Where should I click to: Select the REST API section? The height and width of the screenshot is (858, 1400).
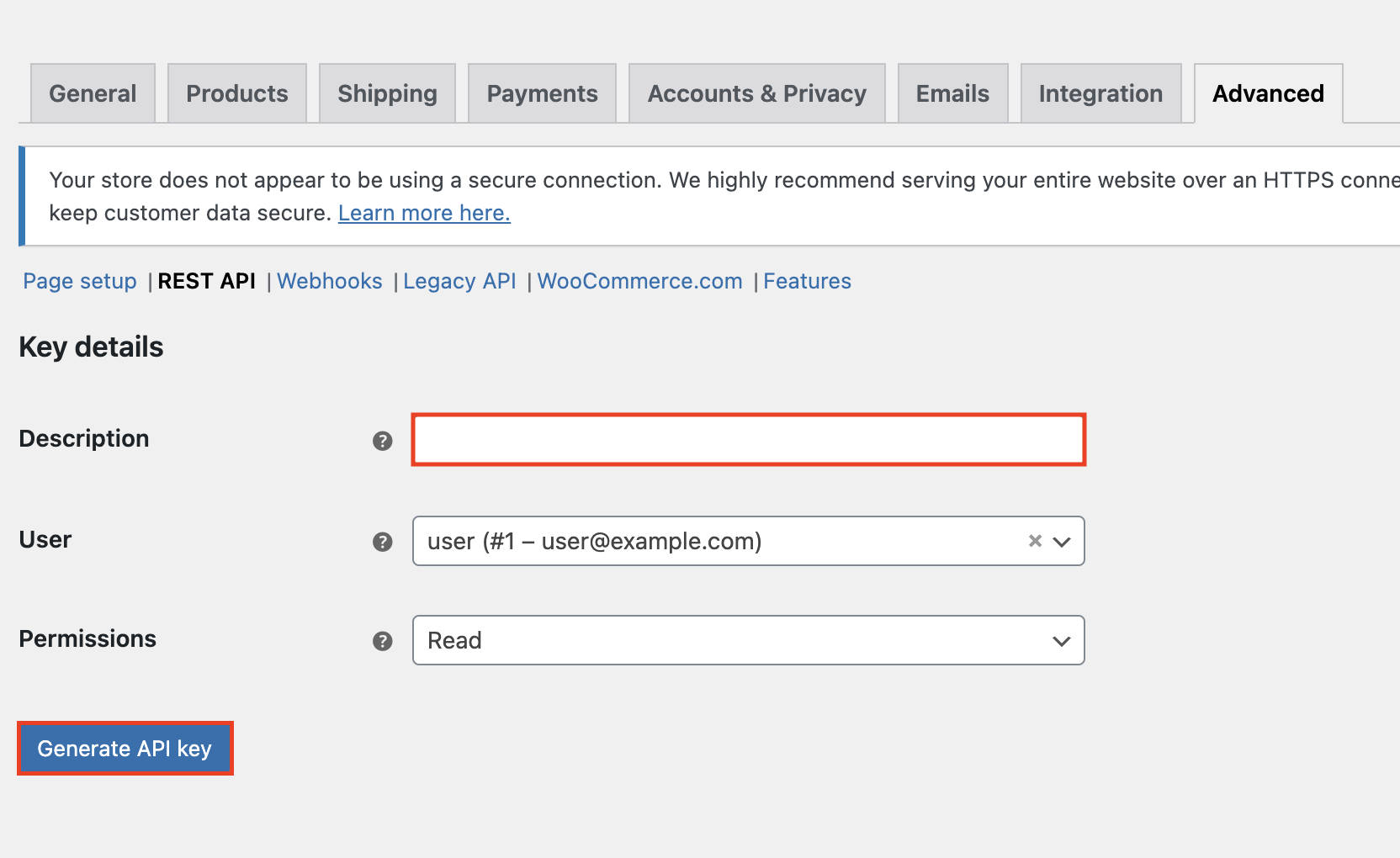[207, 281]
